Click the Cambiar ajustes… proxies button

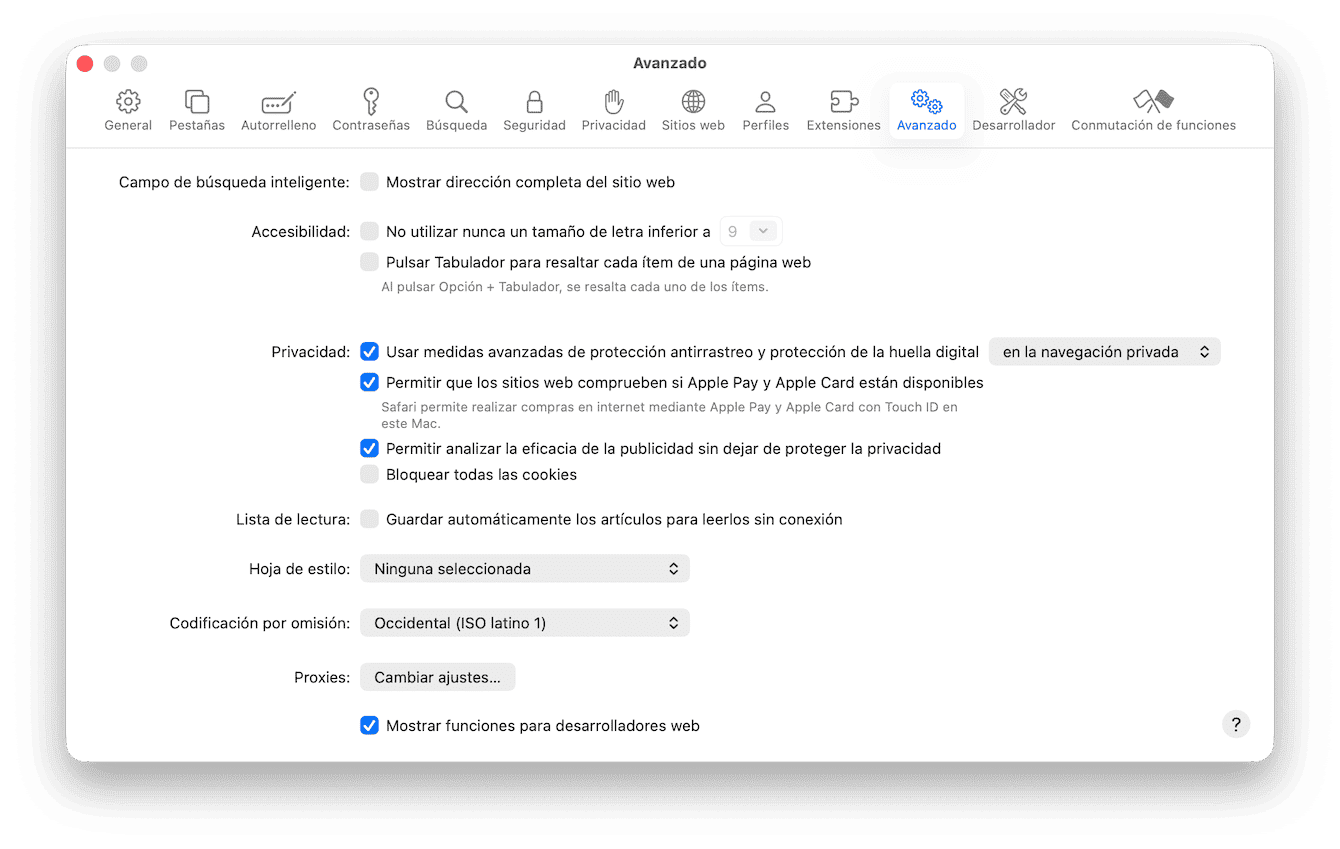[437, 678]
